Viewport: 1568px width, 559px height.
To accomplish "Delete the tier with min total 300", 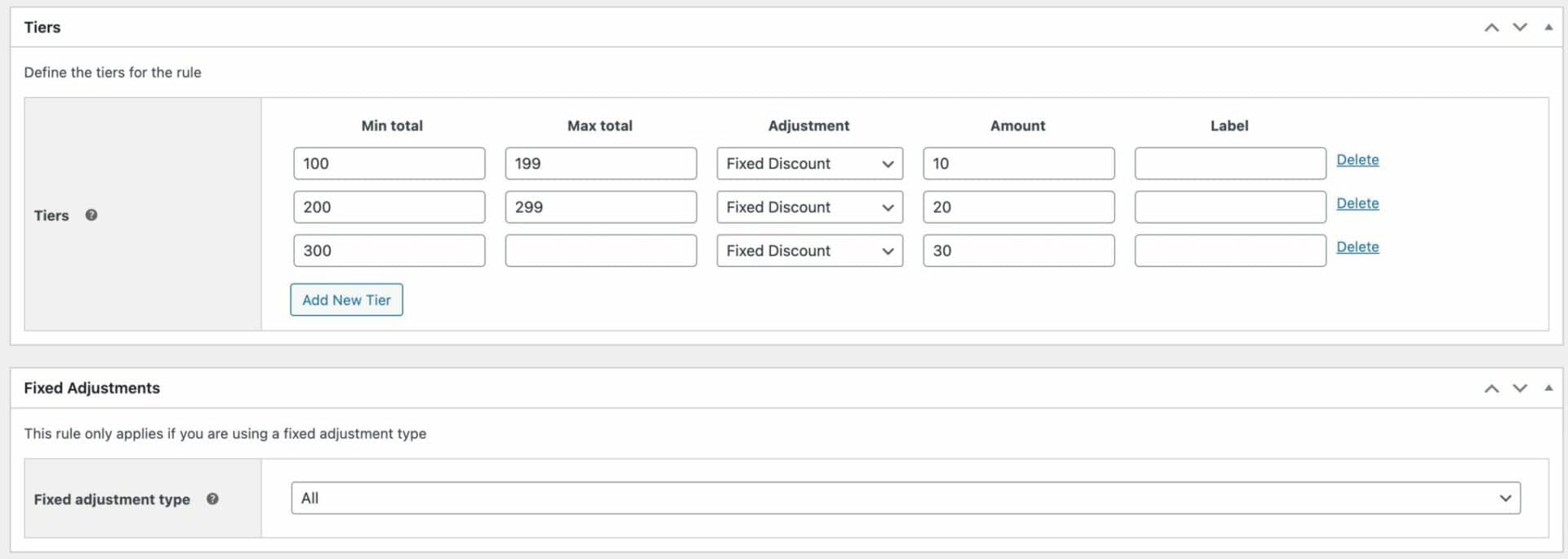I will pyautogui.click(x=1357, y=246).
